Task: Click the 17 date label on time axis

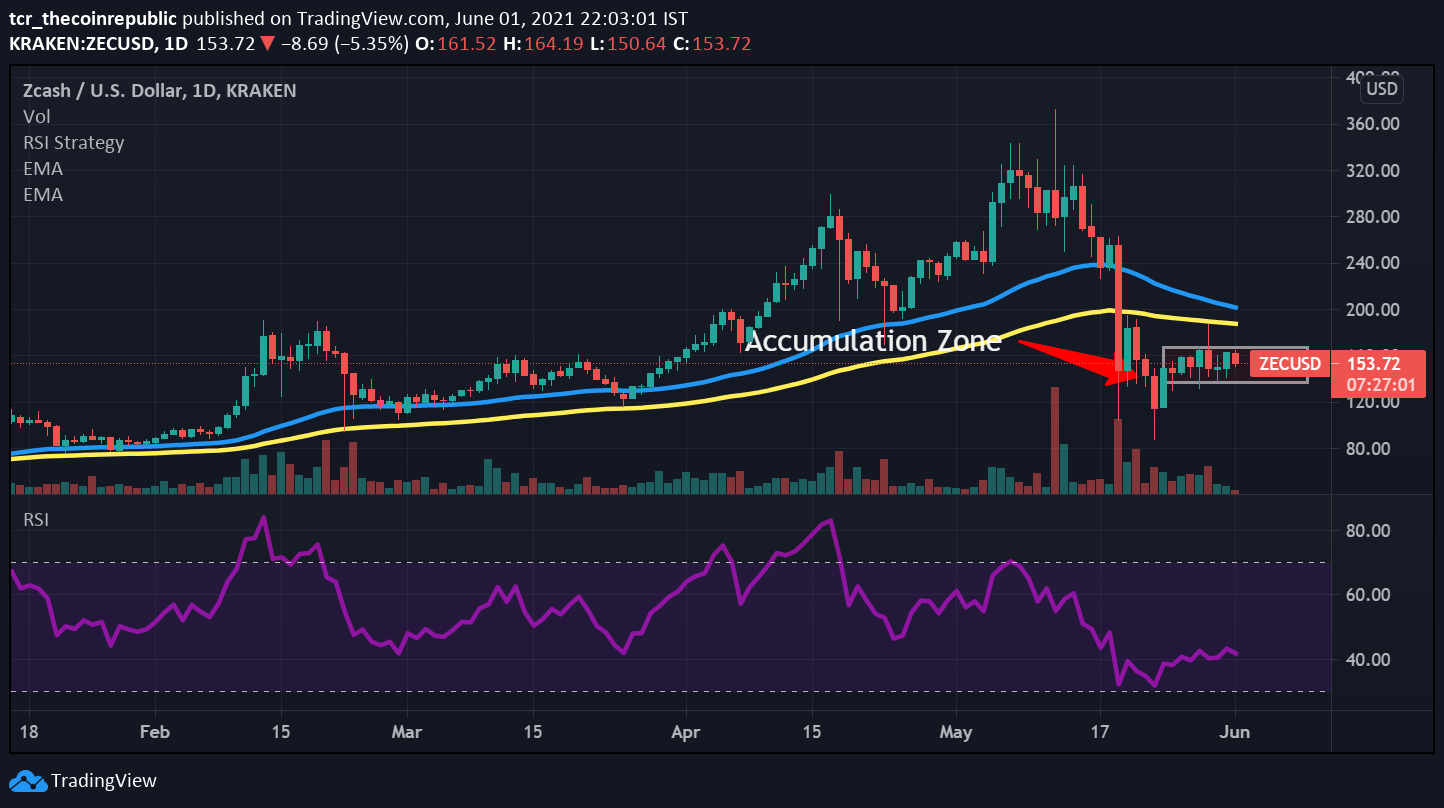Action: coord(1100,731)
